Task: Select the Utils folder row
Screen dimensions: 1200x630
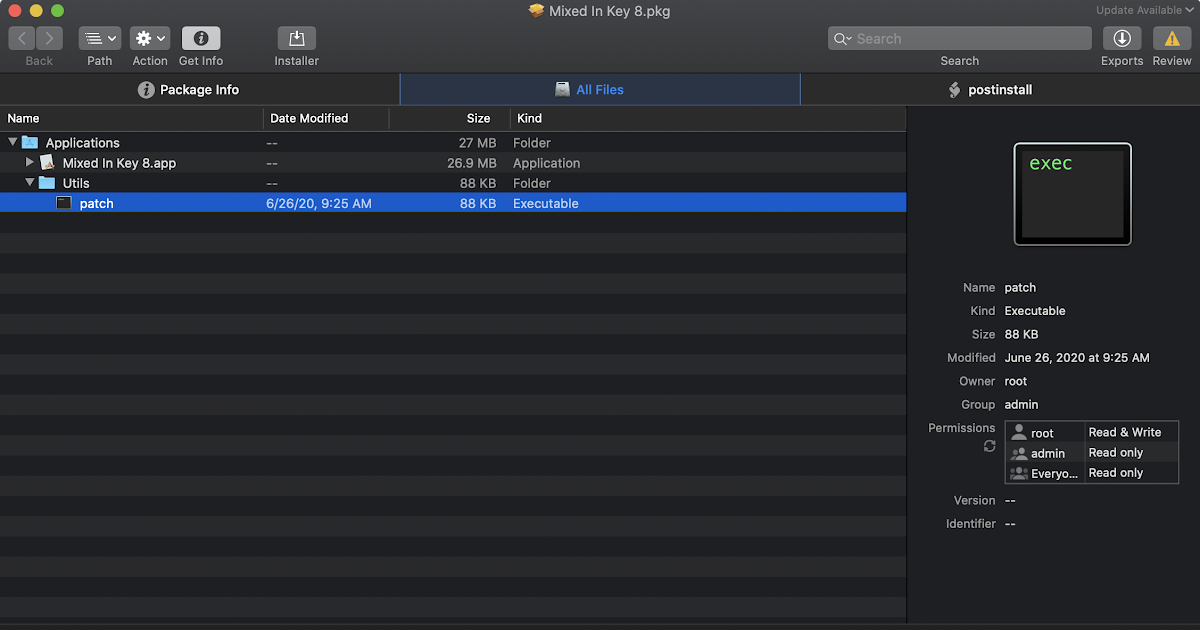Action: 453,183
